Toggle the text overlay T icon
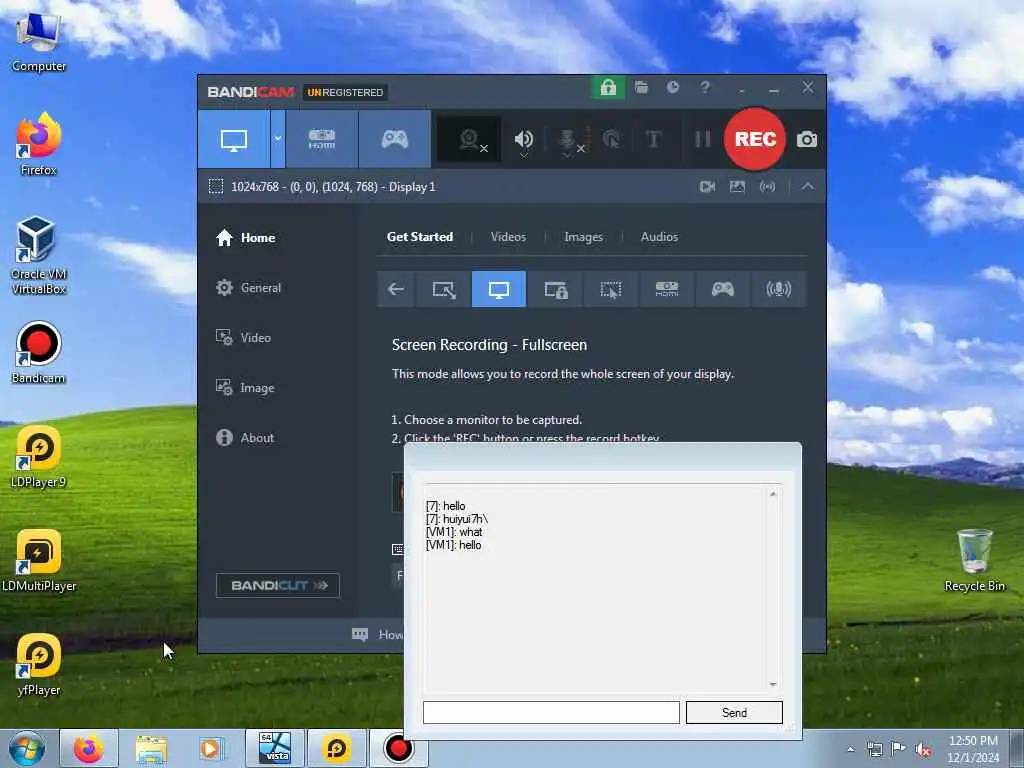 click(x=653, y=139)
